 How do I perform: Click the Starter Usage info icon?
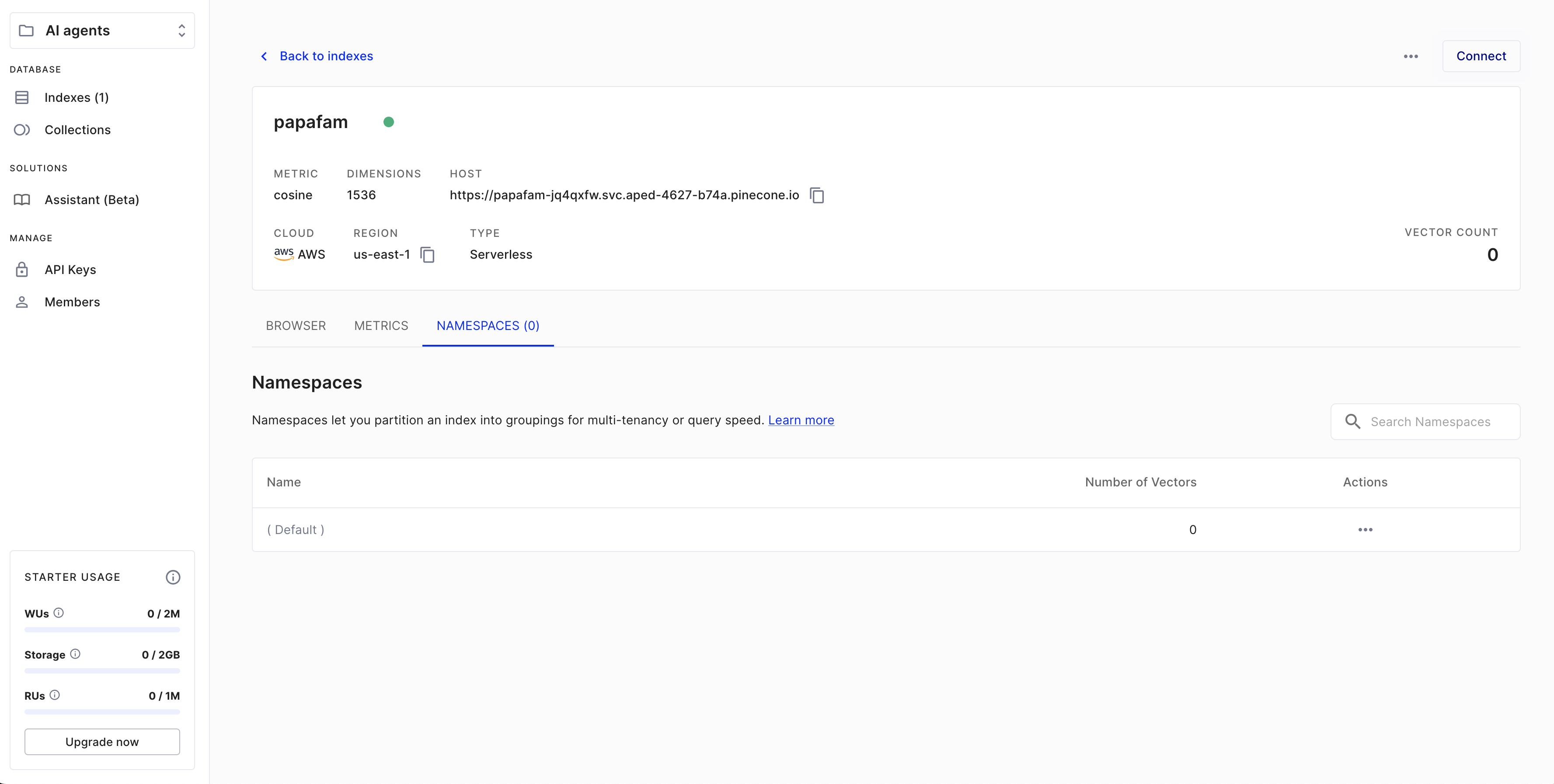173,576
